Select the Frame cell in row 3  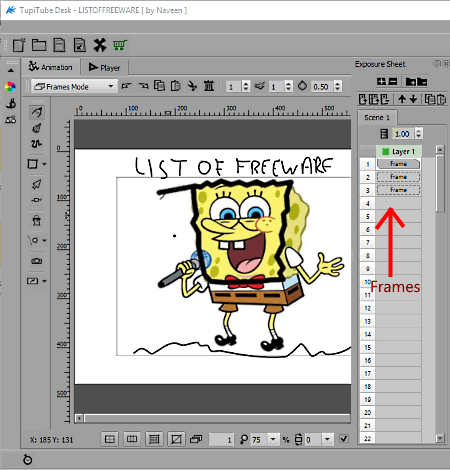399,190
